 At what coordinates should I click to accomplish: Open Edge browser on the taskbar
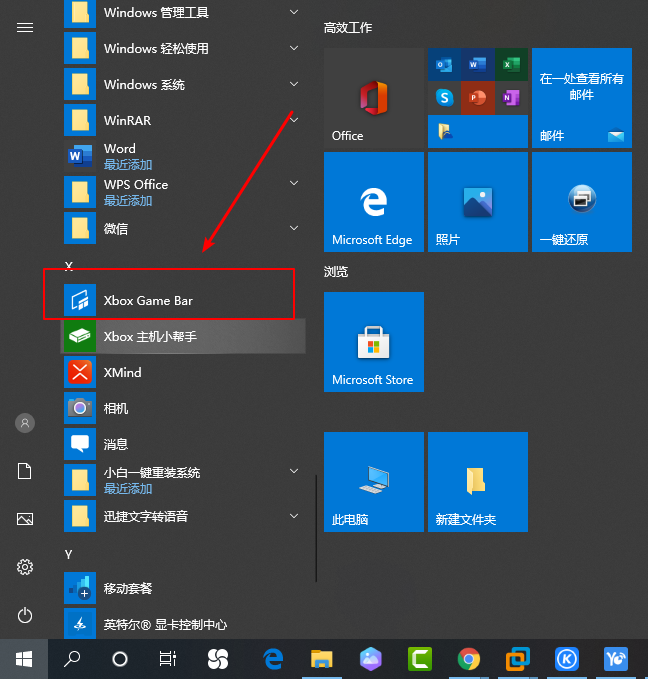pyautogui.click(x=273, y=659)
